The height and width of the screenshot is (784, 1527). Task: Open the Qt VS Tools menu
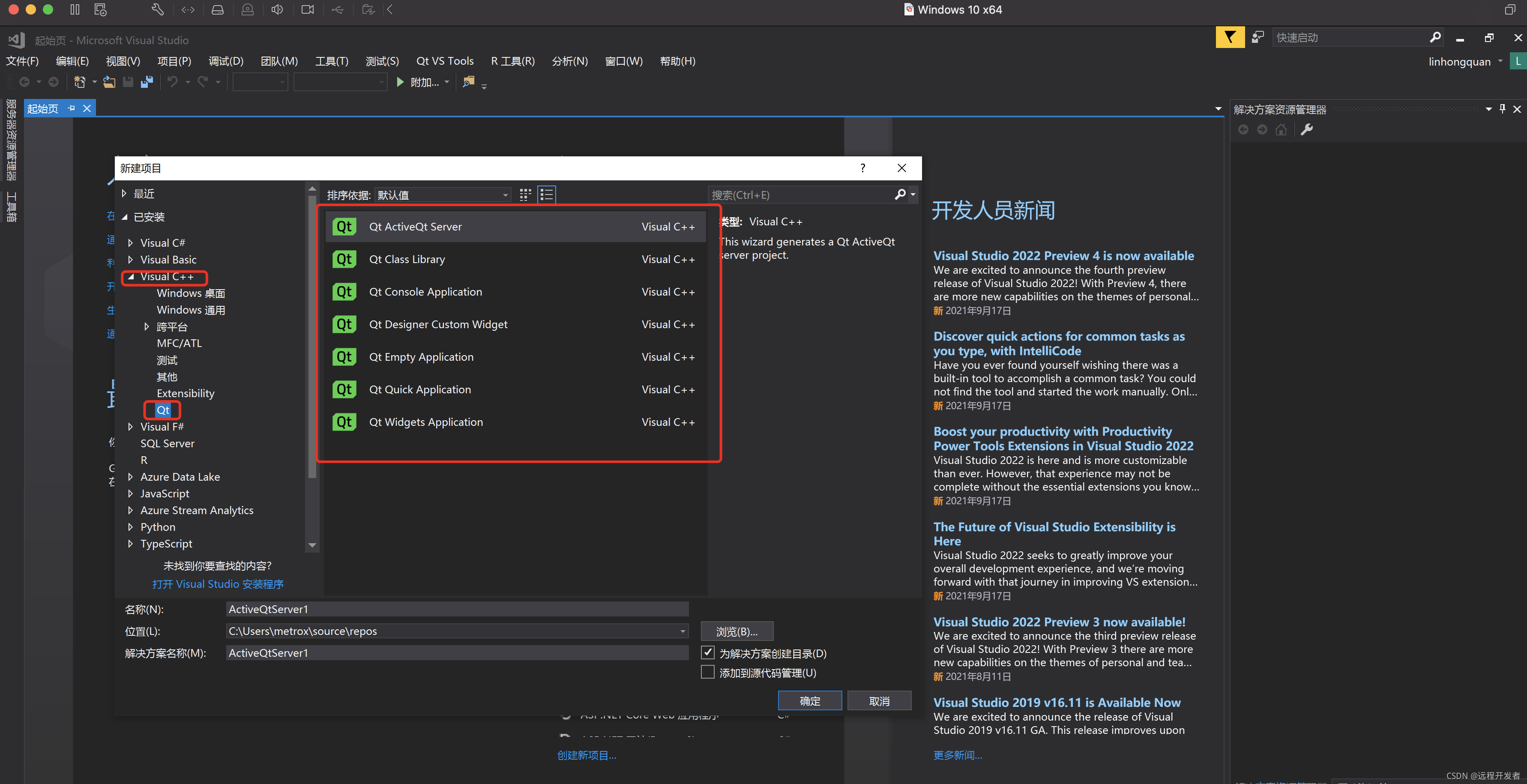[x=445, y=61]
